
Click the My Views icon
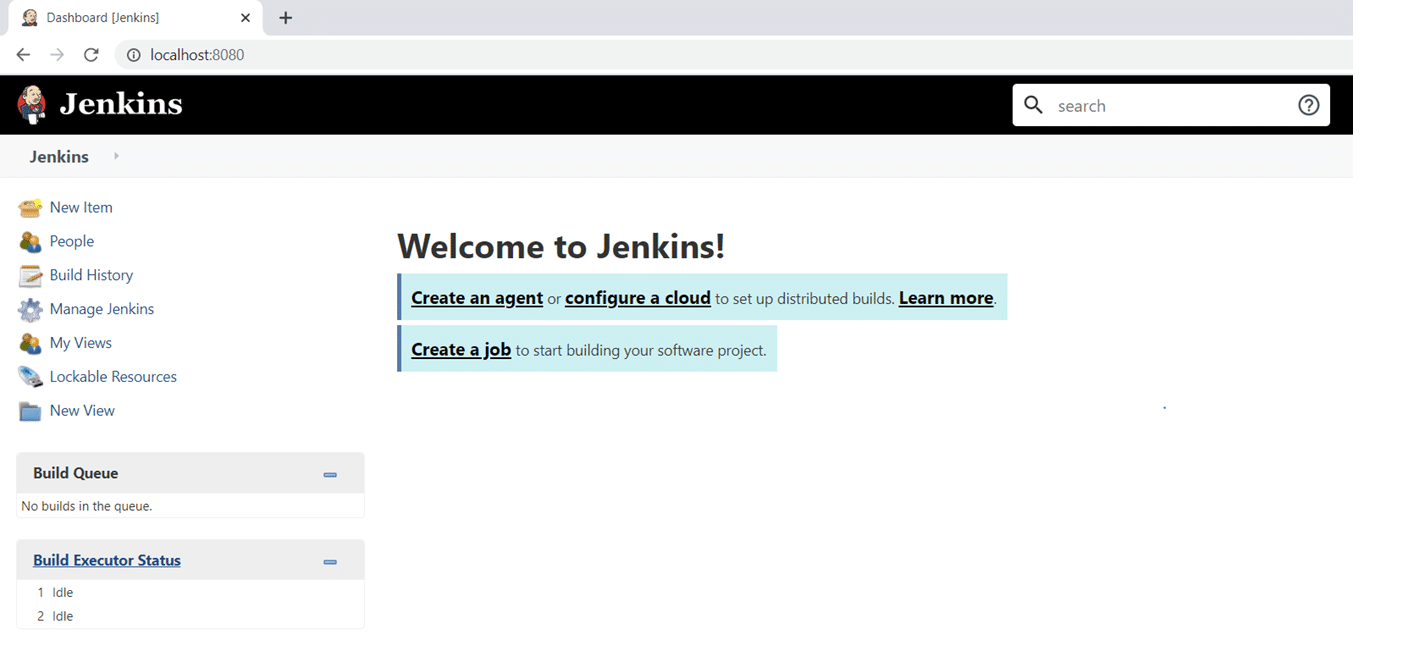point(31,343)
